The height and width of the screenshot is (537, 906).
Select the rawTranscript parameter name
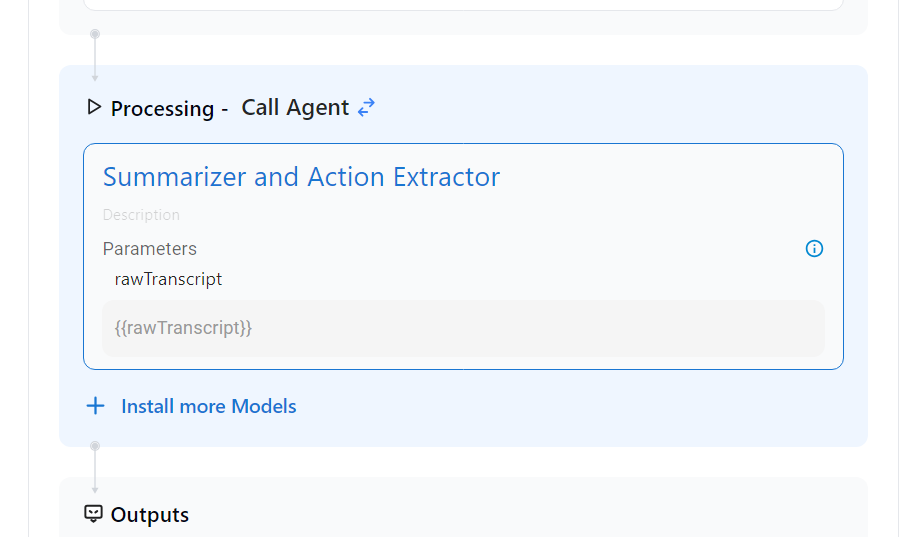pos(168,279)
